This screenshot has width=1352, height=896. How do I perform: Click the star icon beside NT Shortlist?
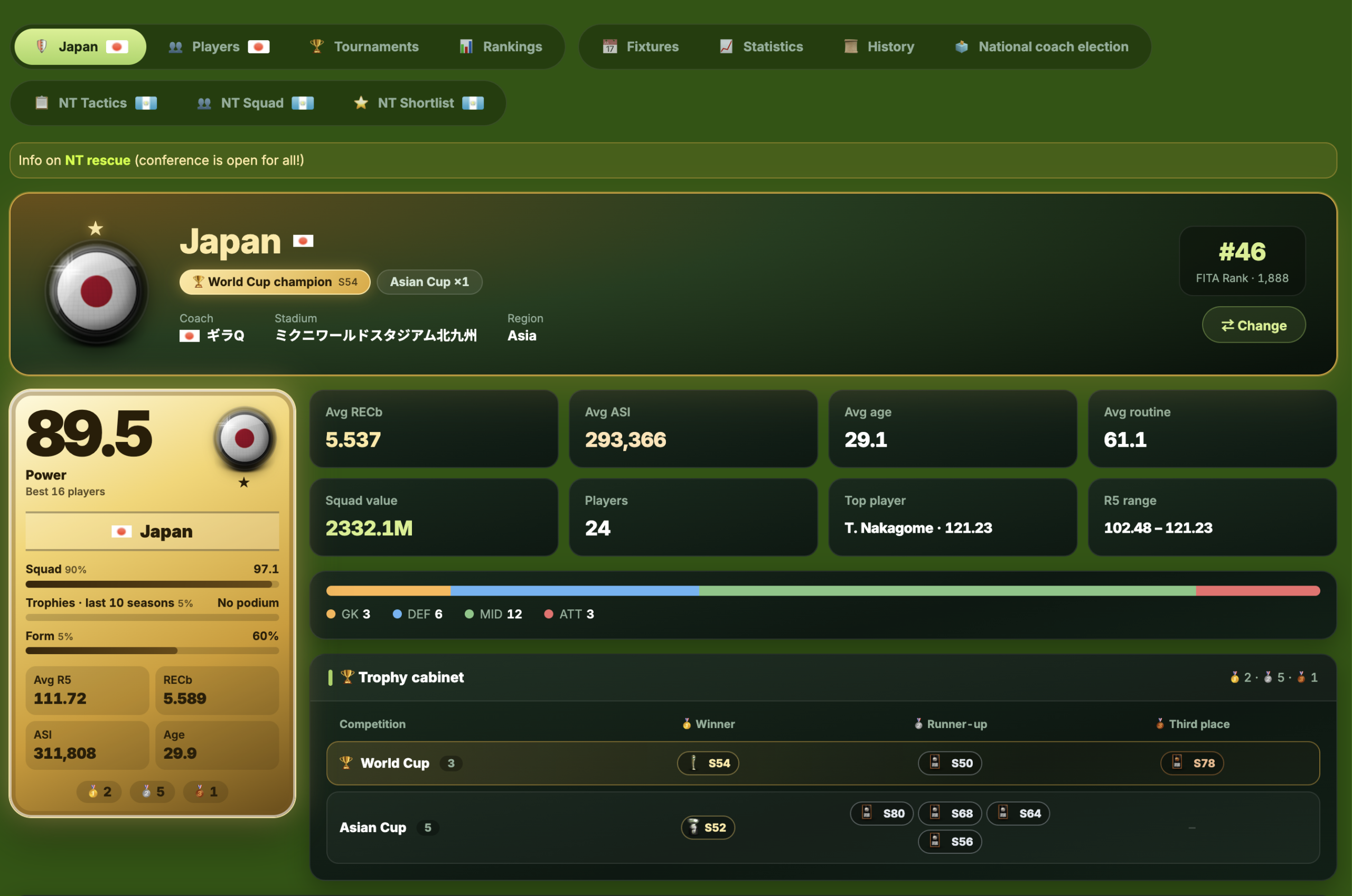[x=361, y=102]
